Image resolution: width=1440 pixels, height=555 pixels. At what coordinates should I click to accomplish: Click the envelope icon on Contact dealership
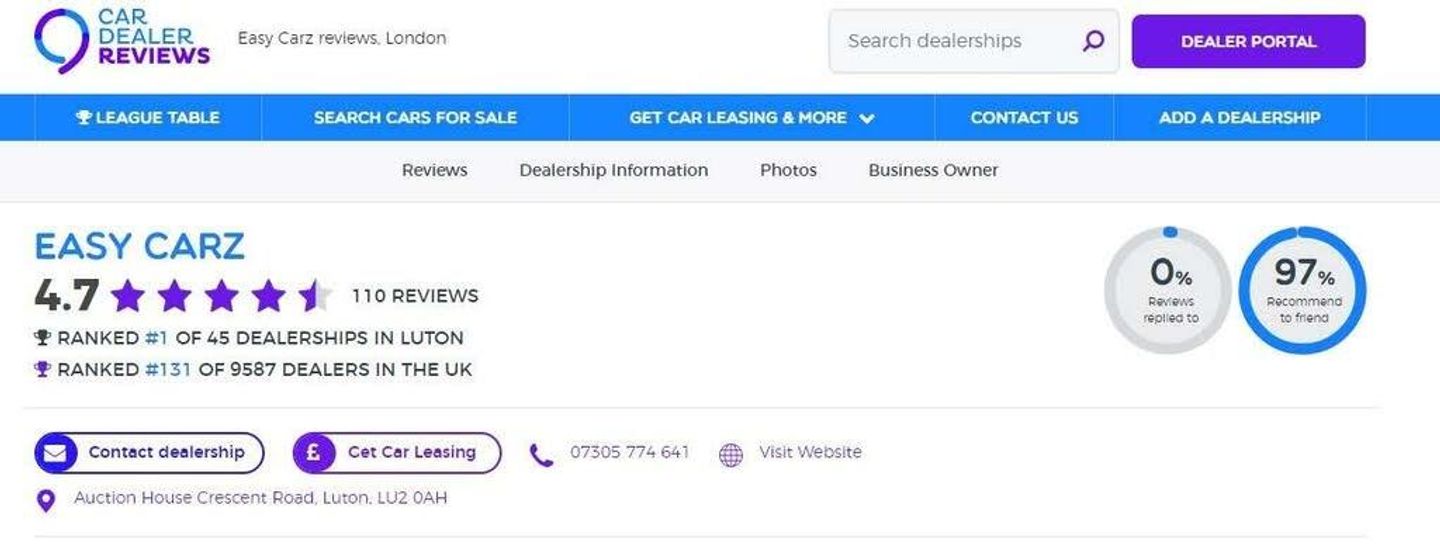(x=58, y=453)
